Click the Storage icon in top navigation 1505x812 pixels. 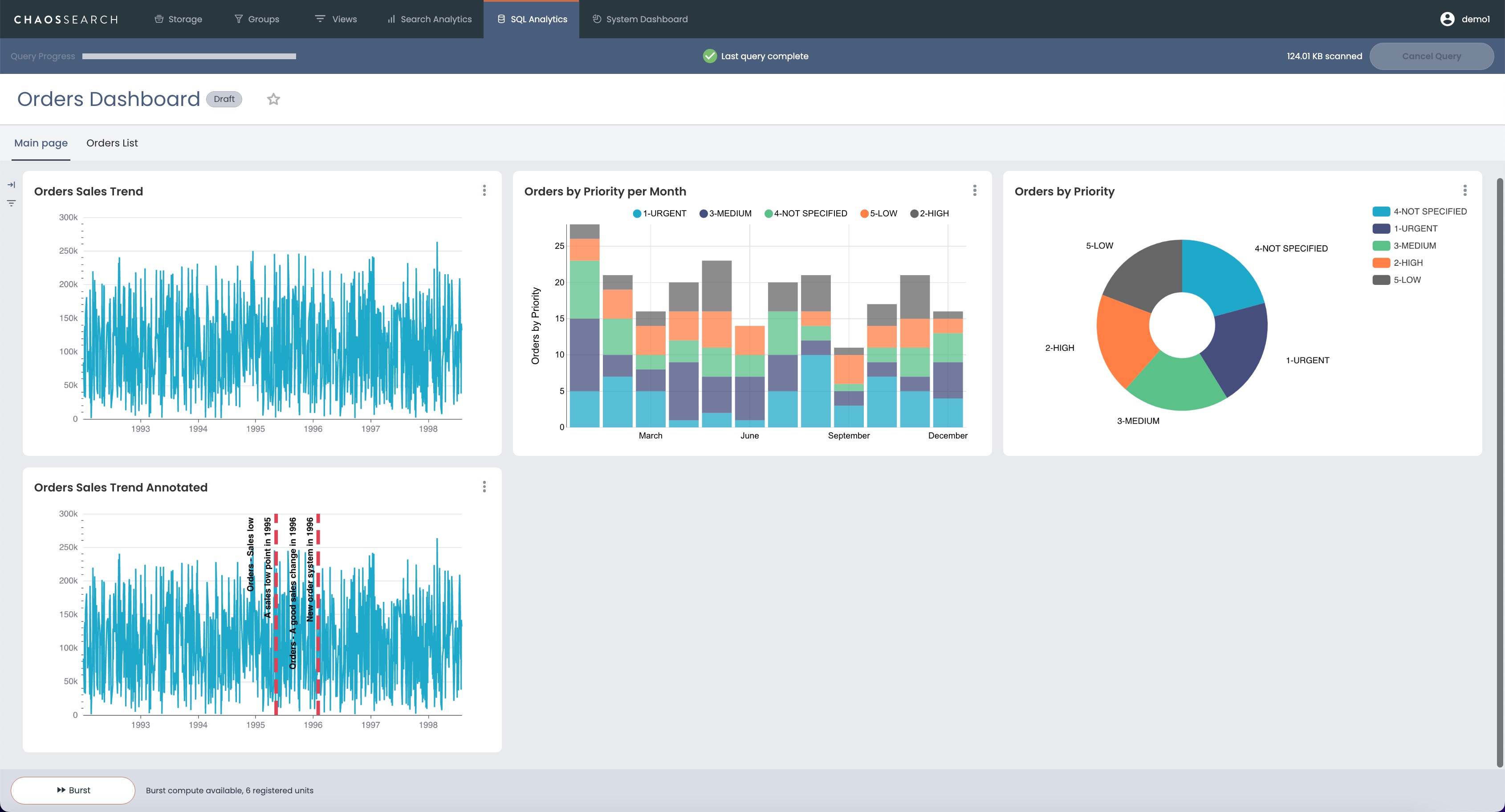[x=159, y=19]
